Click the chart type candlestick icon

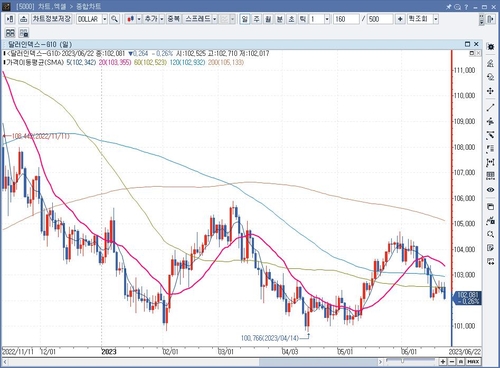(x=130, y=19)
